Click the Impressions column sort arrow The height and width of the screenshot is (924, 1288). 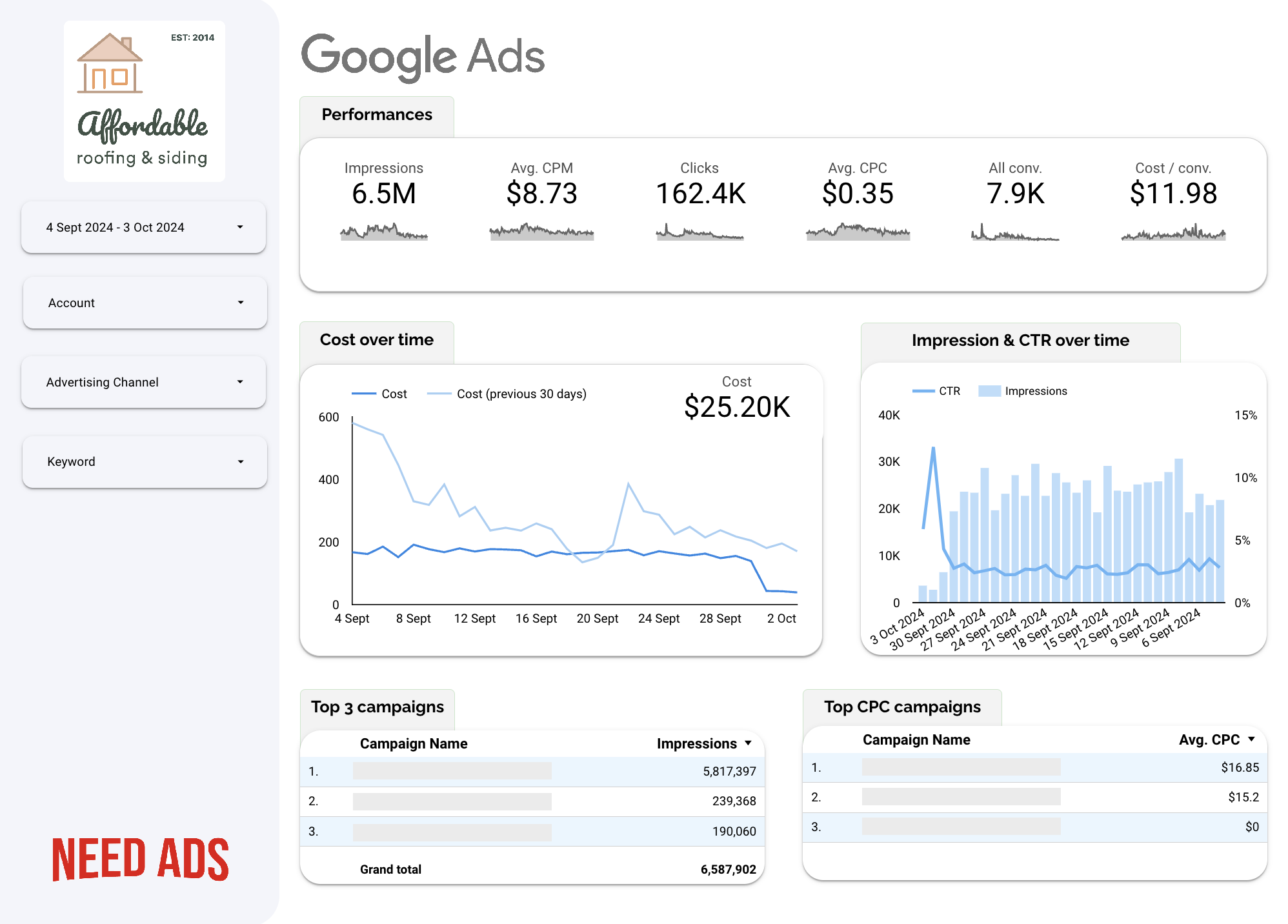coord(748,743)
